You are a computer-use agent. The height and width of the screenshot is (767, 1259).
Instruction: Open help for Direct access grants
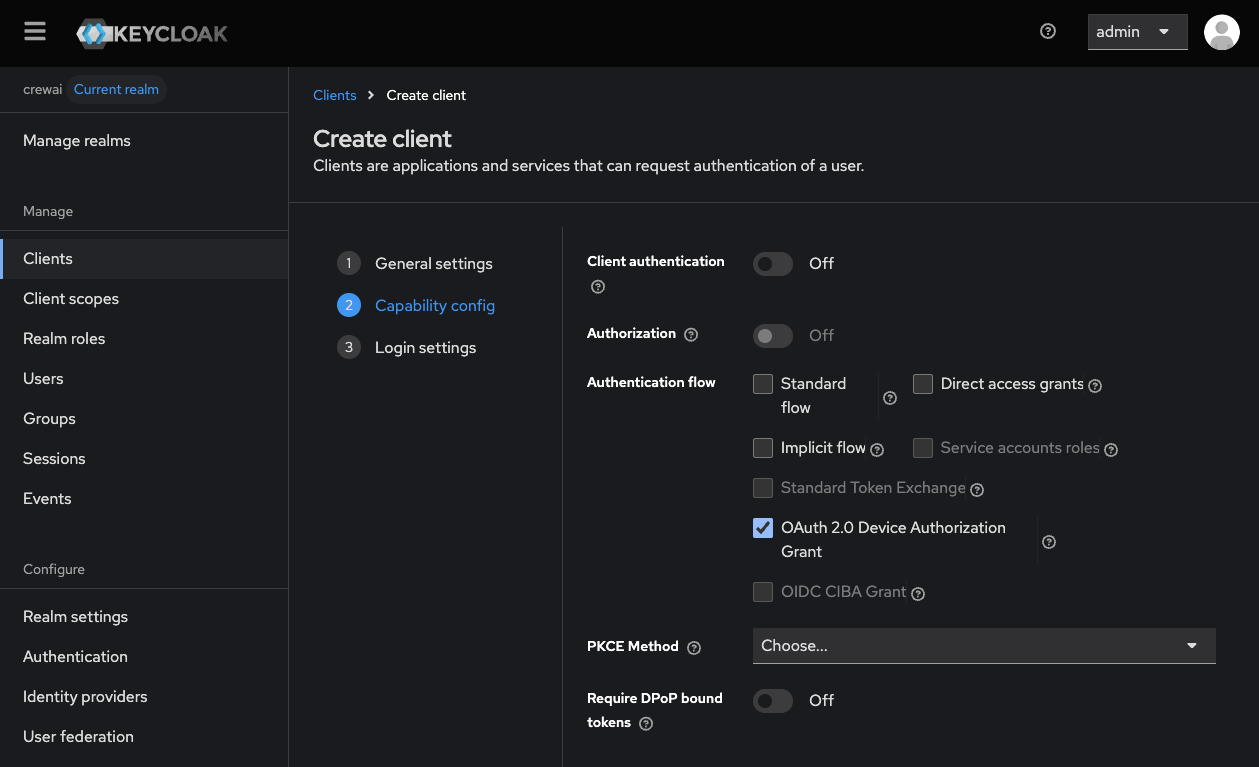(x=1095, y=384)
